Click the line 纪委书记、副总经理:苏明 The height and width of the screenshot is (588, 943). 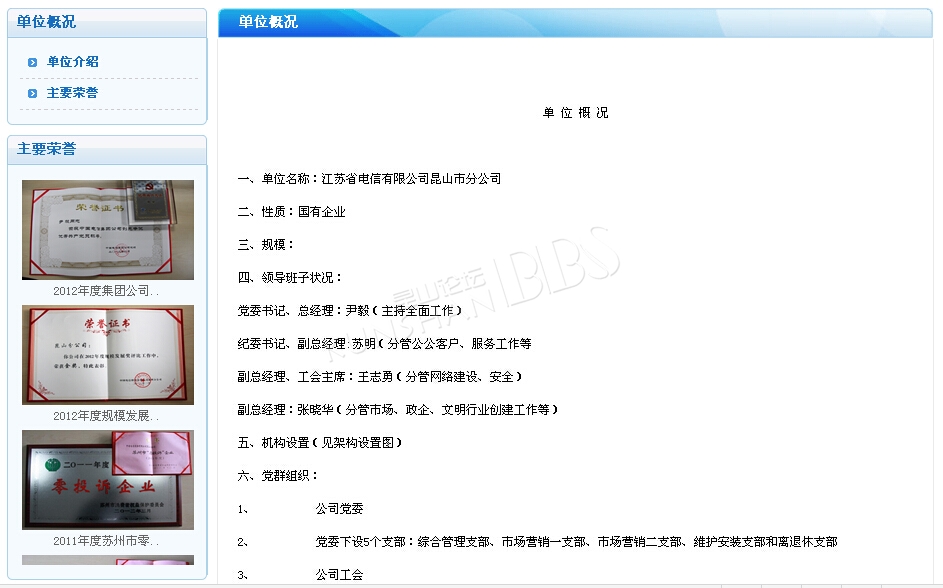(384, 344)
